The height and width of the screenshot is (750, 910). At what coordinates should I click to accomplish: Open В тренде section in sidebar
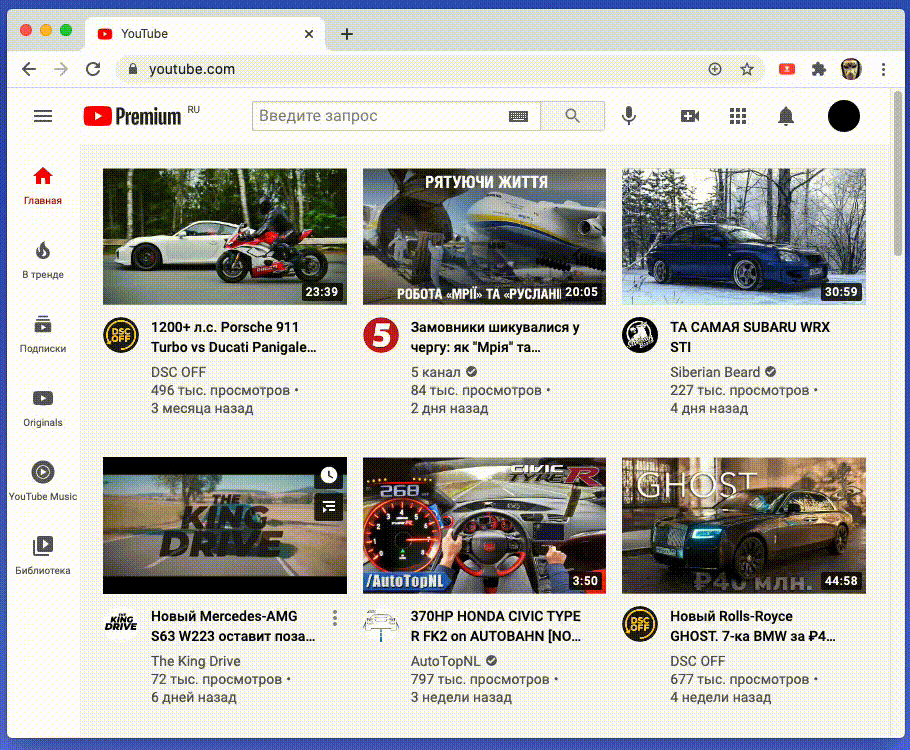coord(43,260)
